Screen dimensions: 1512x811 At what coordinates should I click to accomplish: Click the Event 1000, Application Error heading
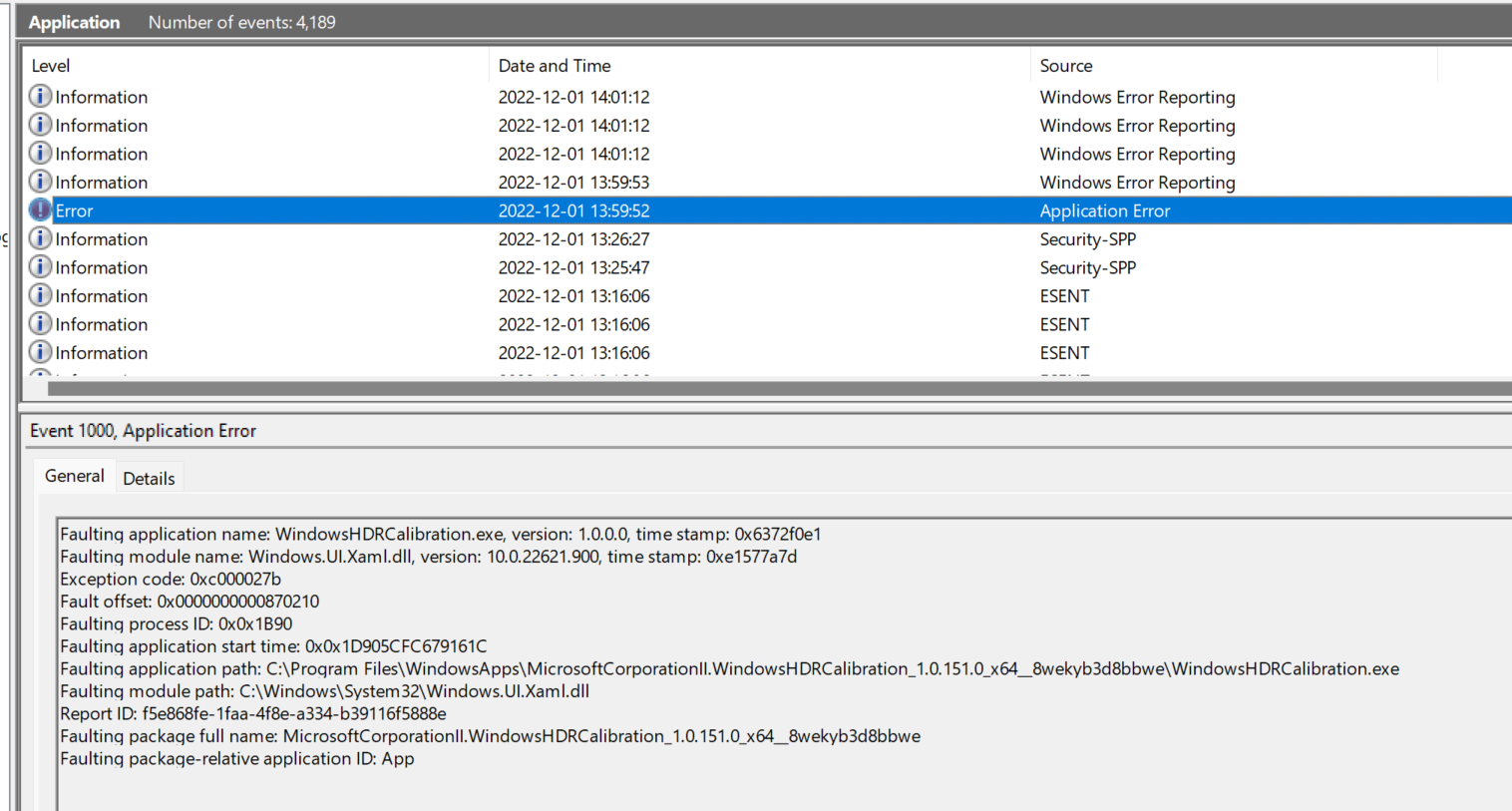[x=143, y=431]
